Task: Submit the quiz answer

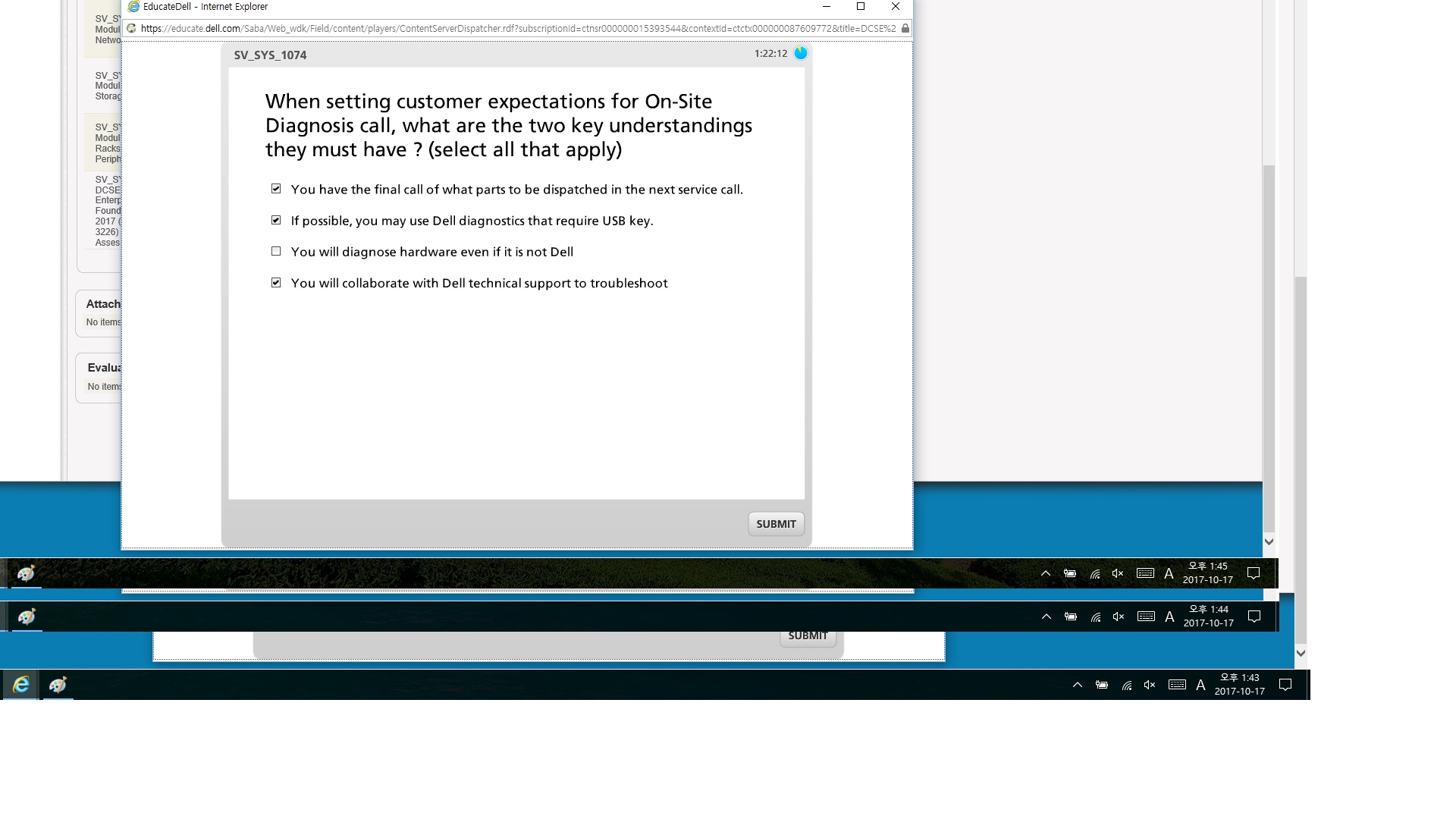Action: pos(776,524)
